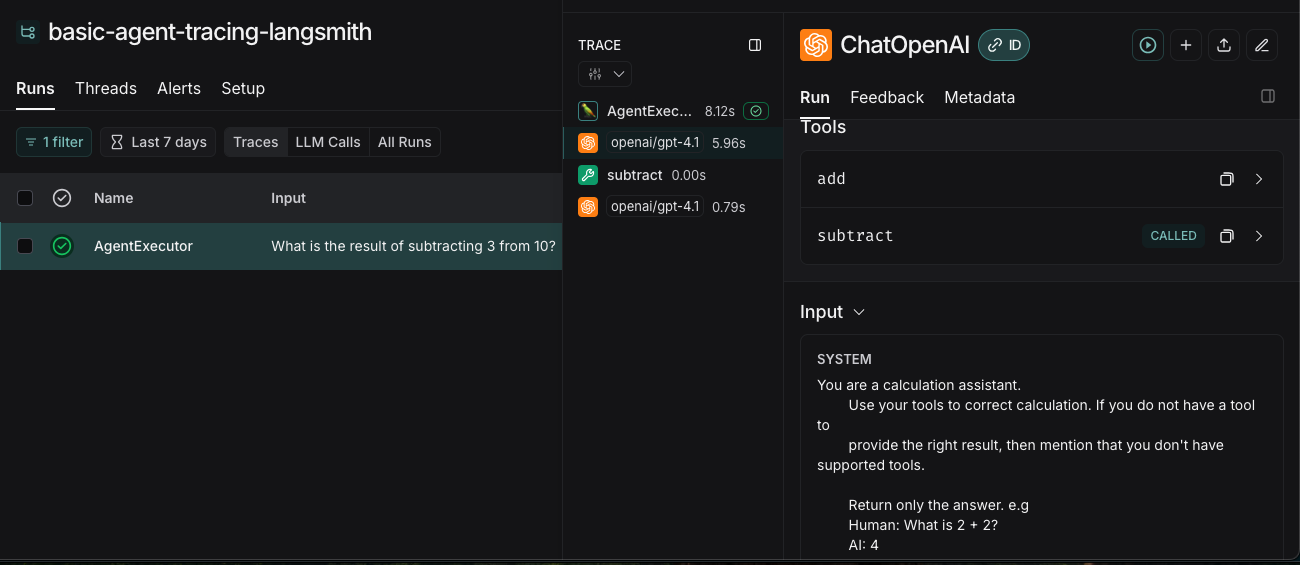Screen dimensions: 1300x565
Task: Go to the Alerts tab
Action: coord(179,88)
